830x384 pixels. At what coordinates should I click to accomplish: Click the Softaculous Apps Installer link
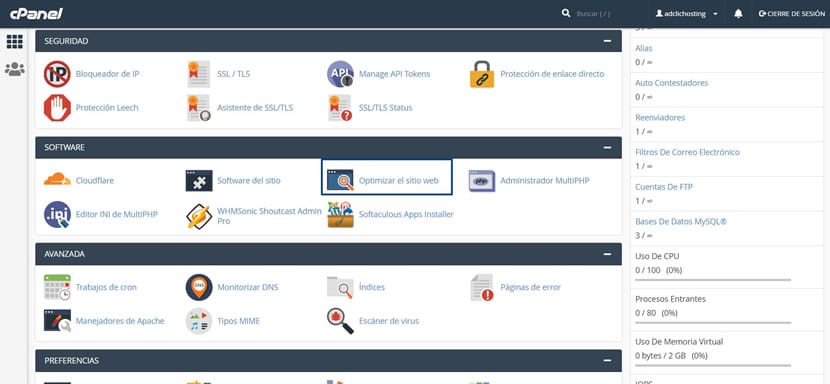406,215
